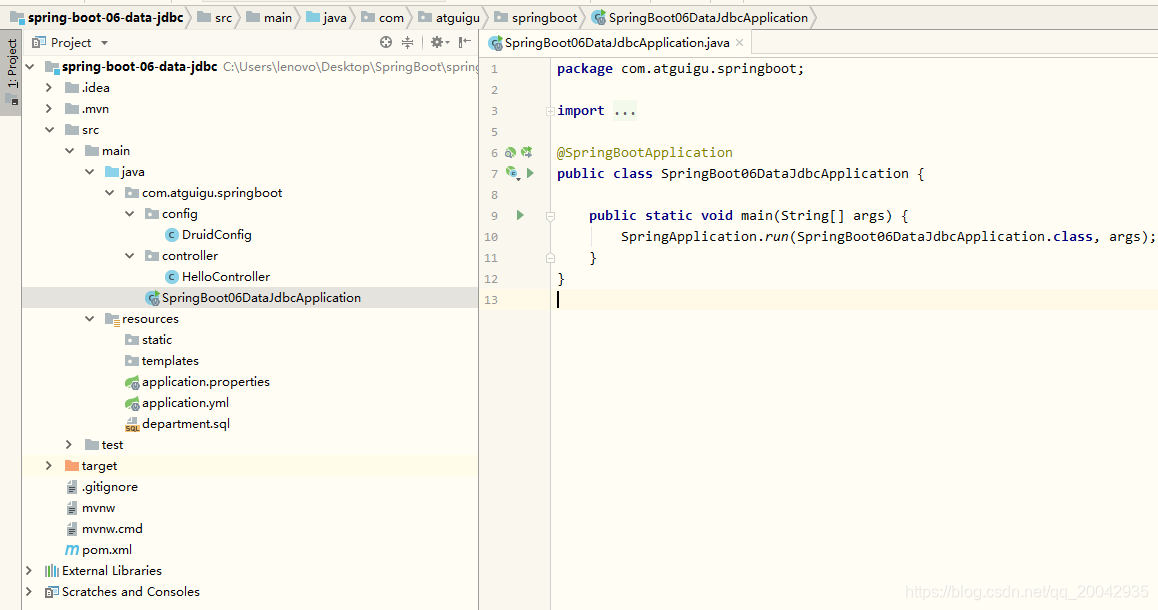
Task: Close the SpringBoot06DataJdbcApplication.java tab
Action: (x=740, y=43)
